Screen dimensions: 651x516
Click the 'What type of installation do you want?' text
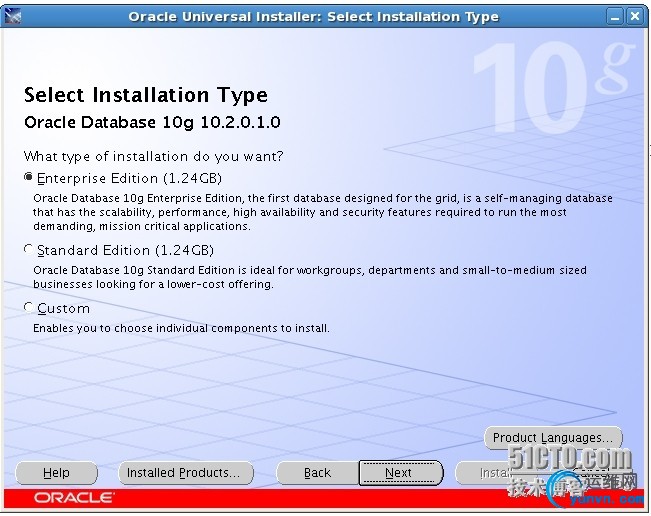[153, 157]
